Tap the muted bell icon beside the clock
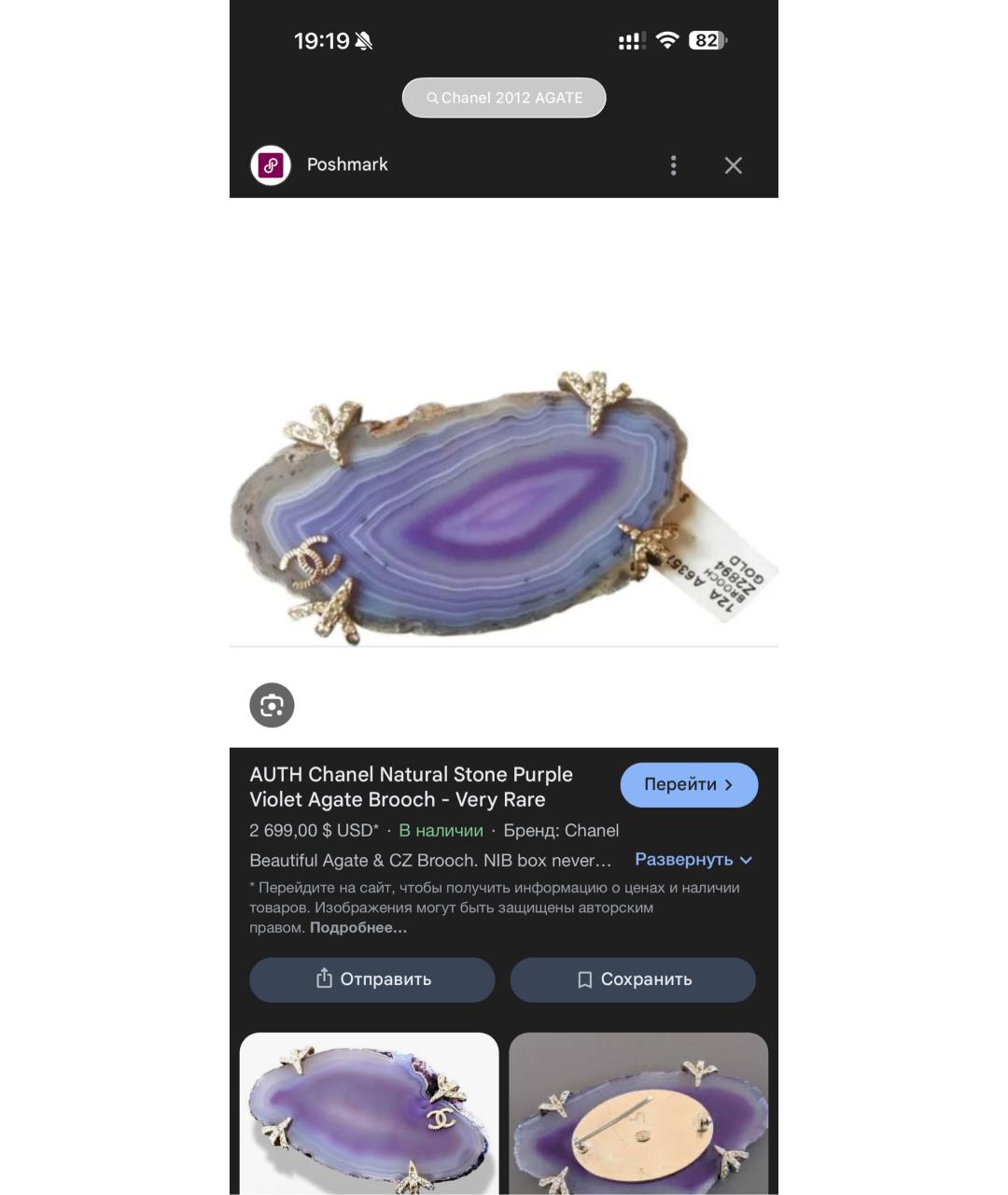The width and height of the screenshot is (1008, 1195). coord(364,41)
